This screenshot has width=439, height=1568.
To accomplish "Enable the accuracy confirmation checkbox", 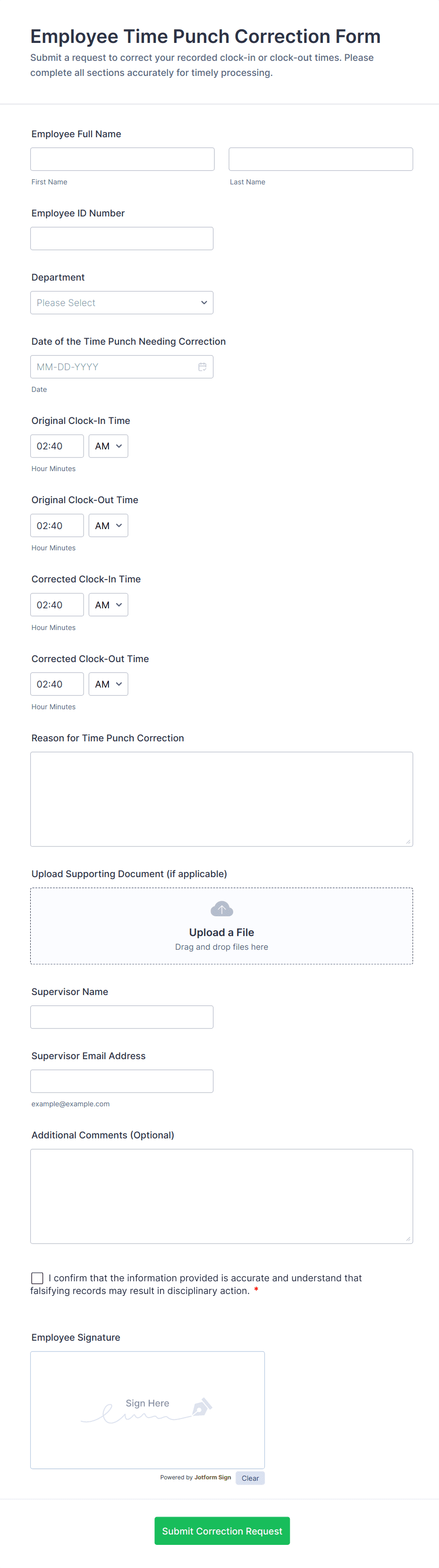I will (x=36, y=1278).
